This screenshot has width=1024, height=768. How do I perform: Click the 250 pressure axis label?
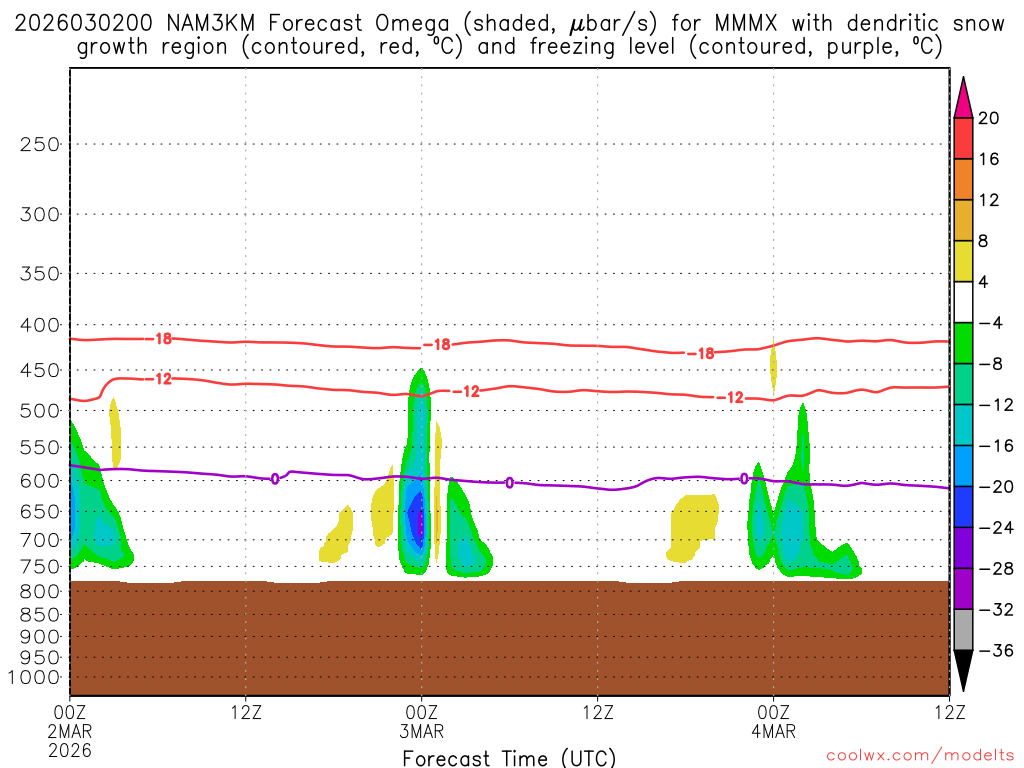tap(40, 144)
